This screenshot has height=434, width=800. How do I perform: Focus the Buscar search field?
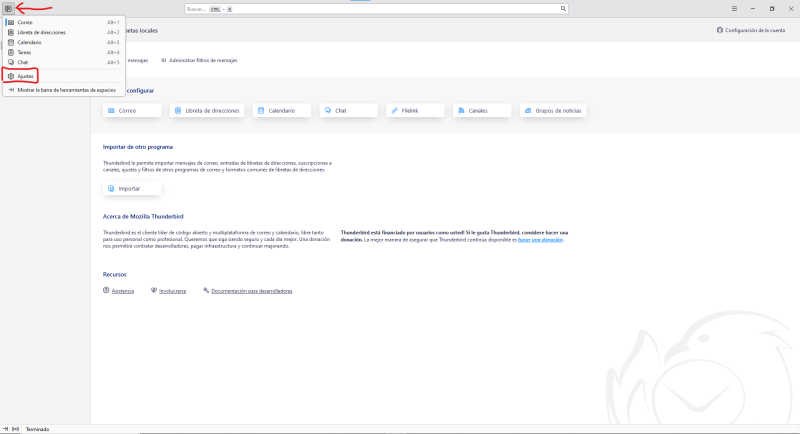pos(376,9)
